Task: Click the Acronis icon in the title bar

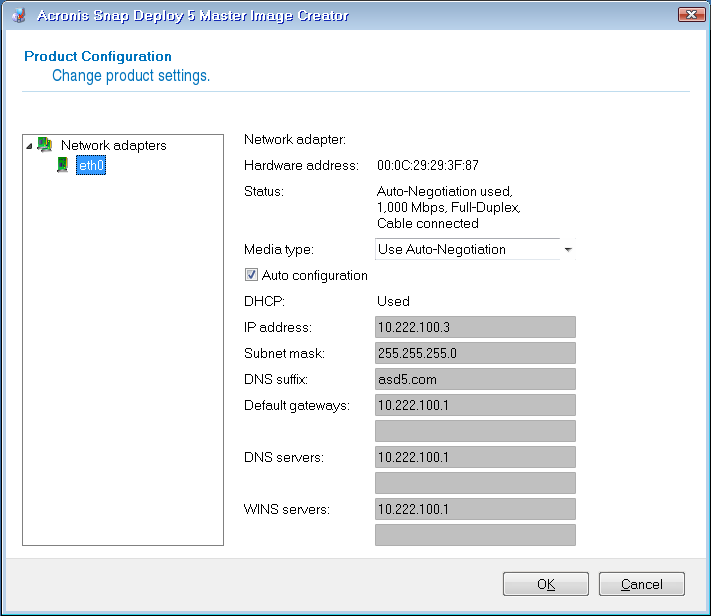Action: tap(18, 15)
